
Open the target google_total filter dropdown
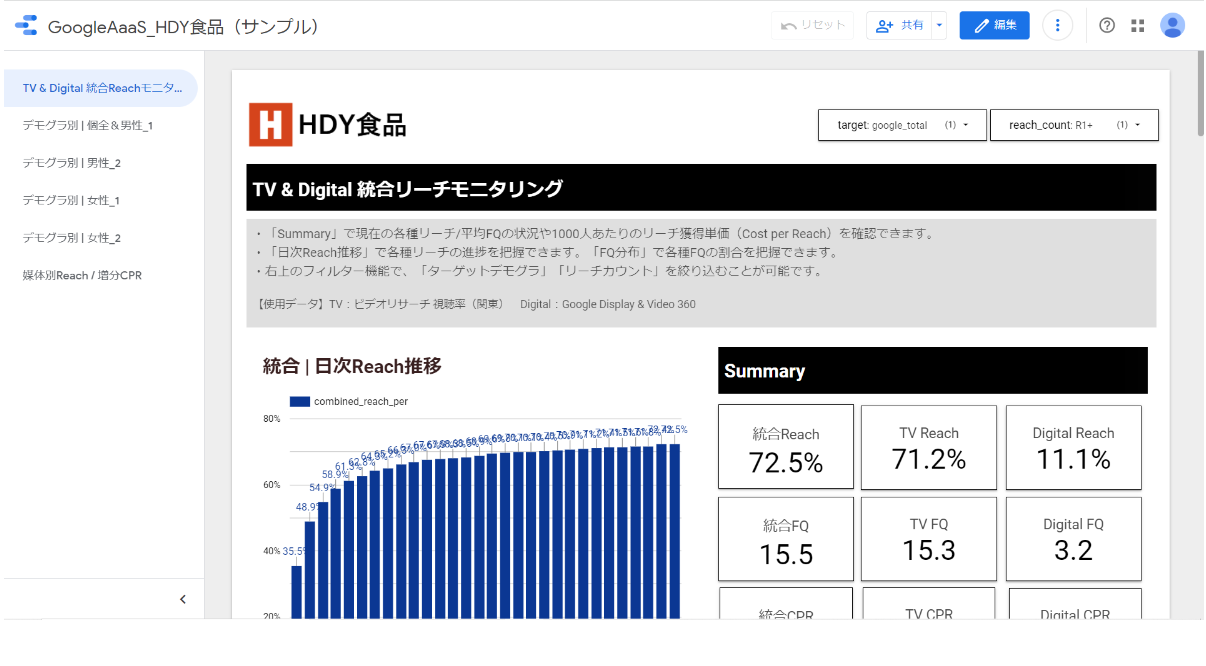[902, 125]
